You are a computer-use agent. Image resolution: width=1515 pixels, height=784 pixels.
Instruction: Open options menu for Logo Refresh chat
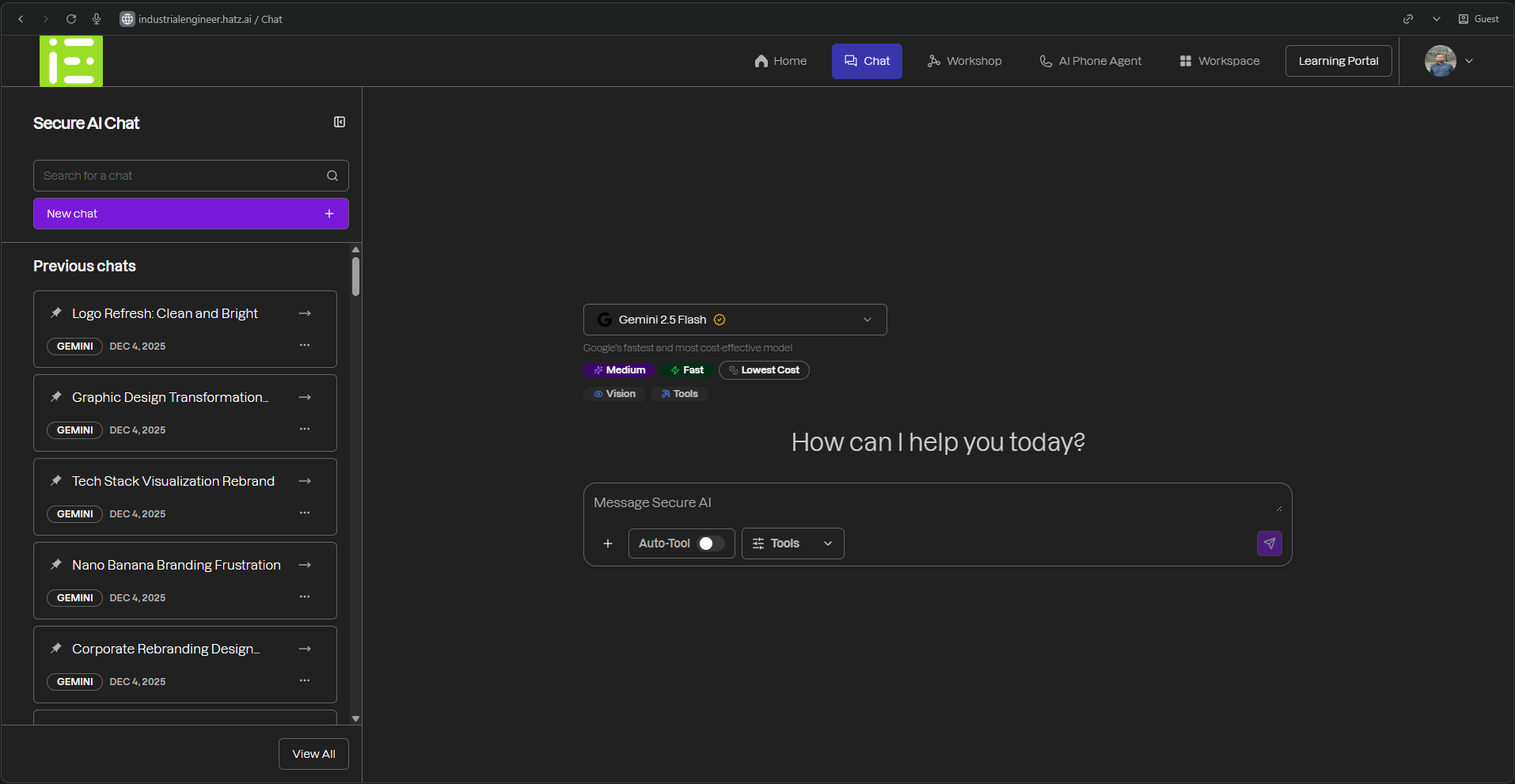(305, 345)
